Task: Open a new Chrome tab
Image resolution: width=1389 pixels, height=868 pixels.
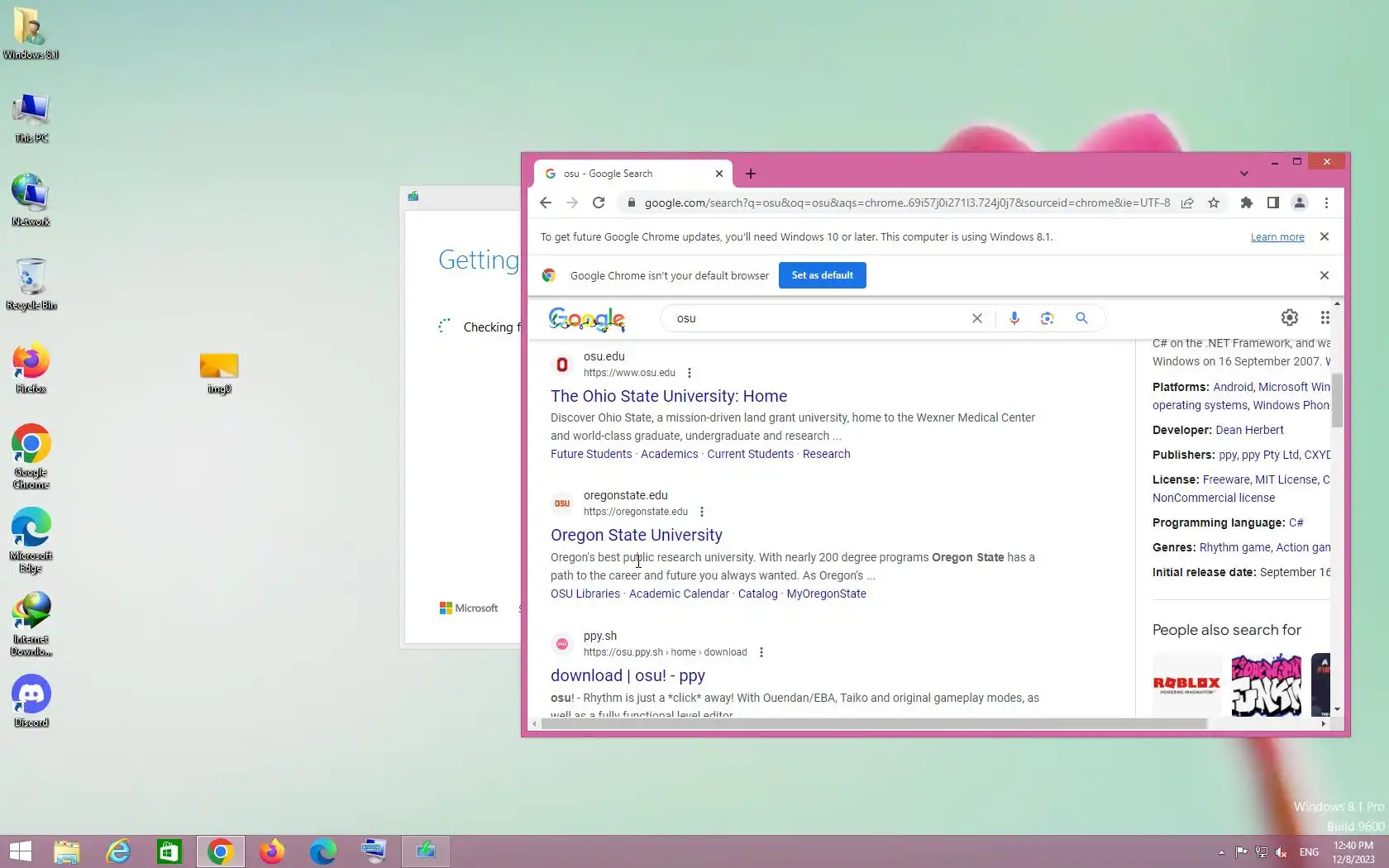Action: (x=751, y=174)
